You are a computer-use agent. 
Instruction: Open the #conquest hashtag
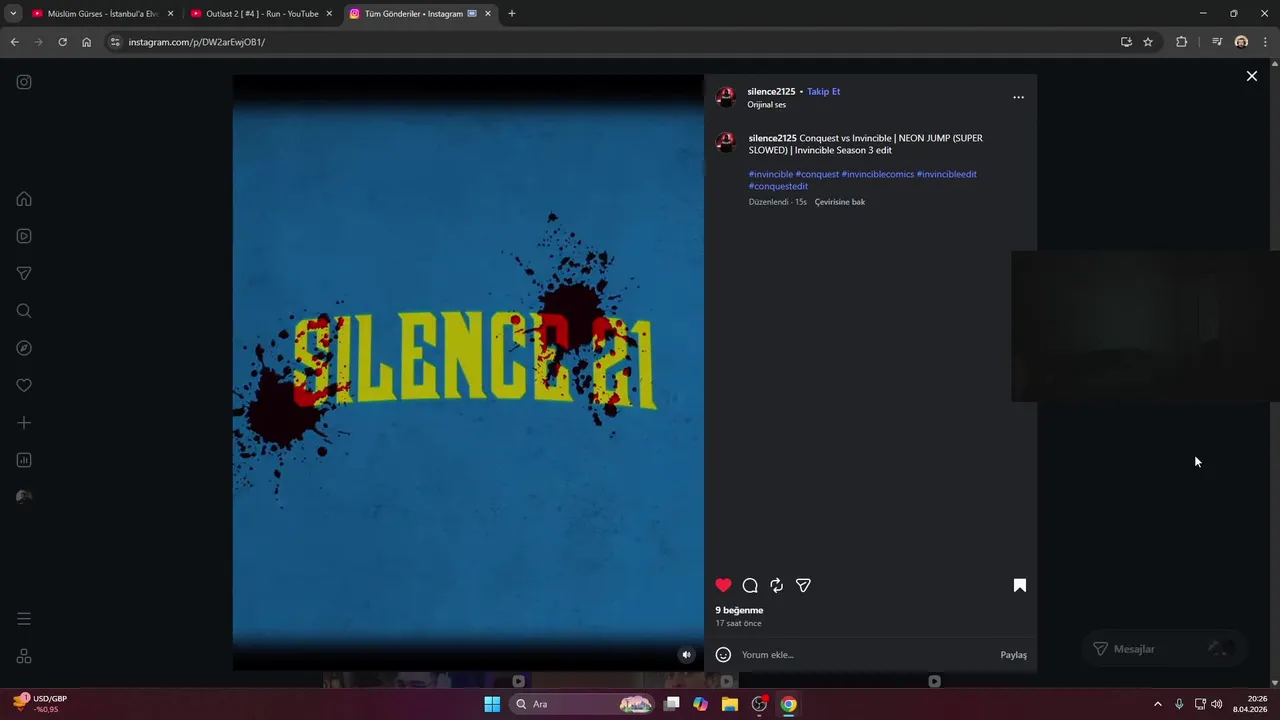pos(816,174)
